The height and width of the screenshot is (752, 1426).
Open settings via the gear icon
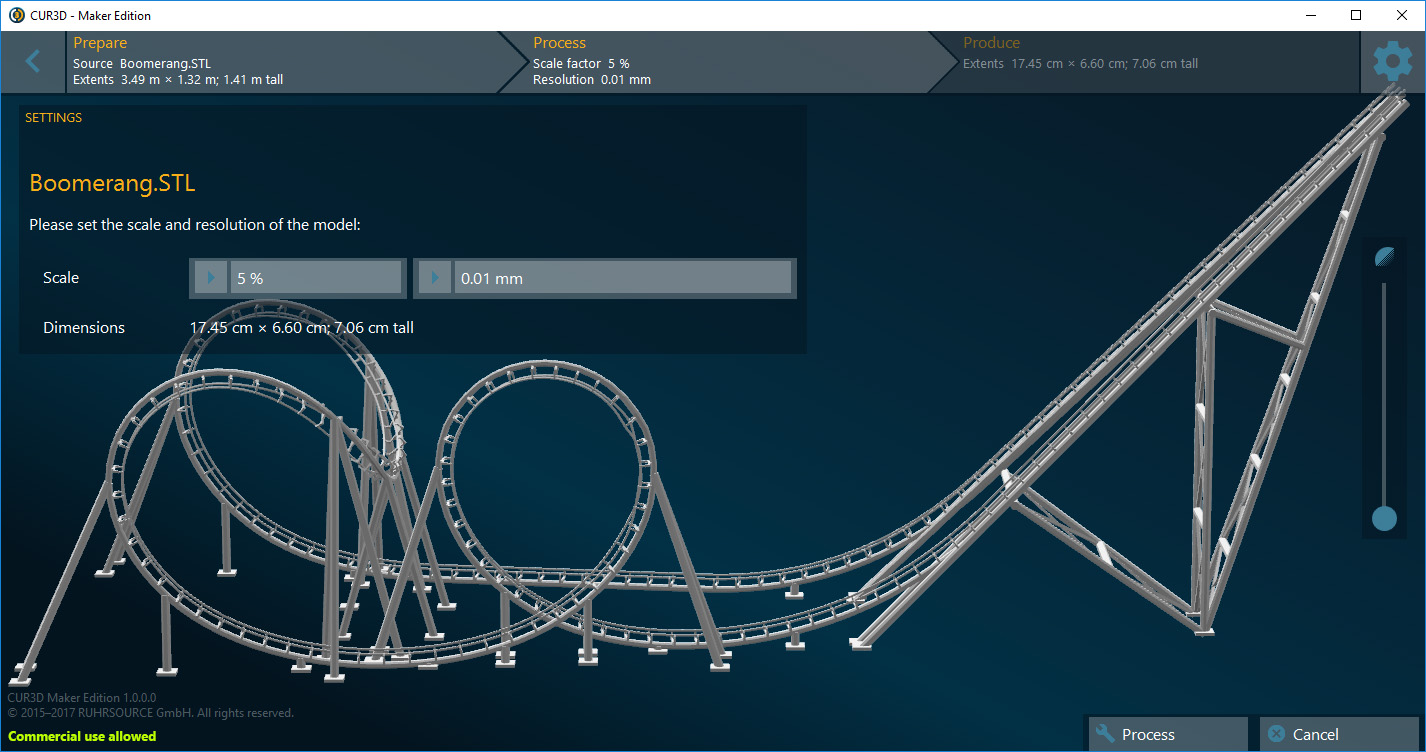pyautogui.click(x=1393, y=61)
